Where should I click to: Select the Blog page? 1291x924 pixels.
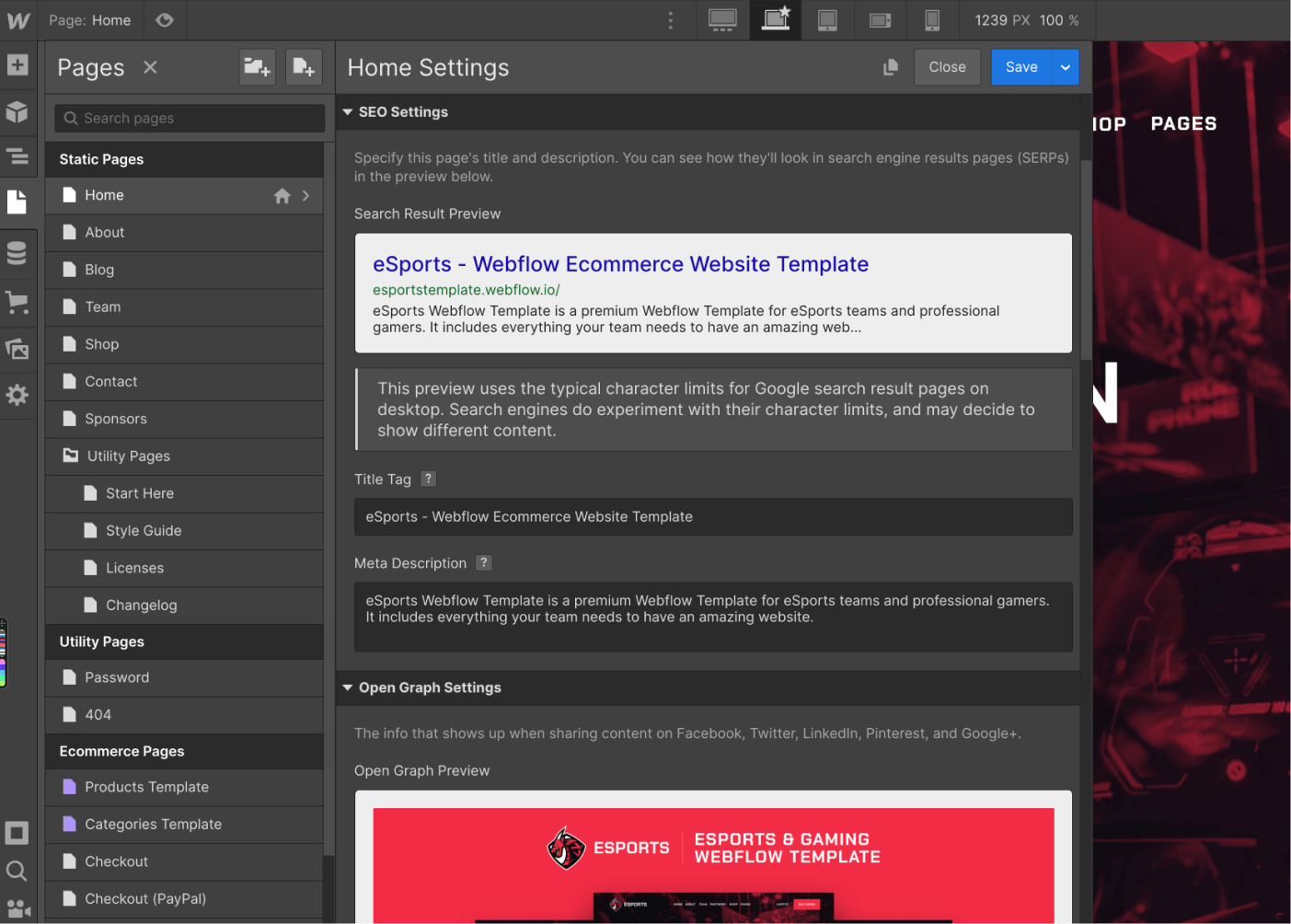pos(184,271)
